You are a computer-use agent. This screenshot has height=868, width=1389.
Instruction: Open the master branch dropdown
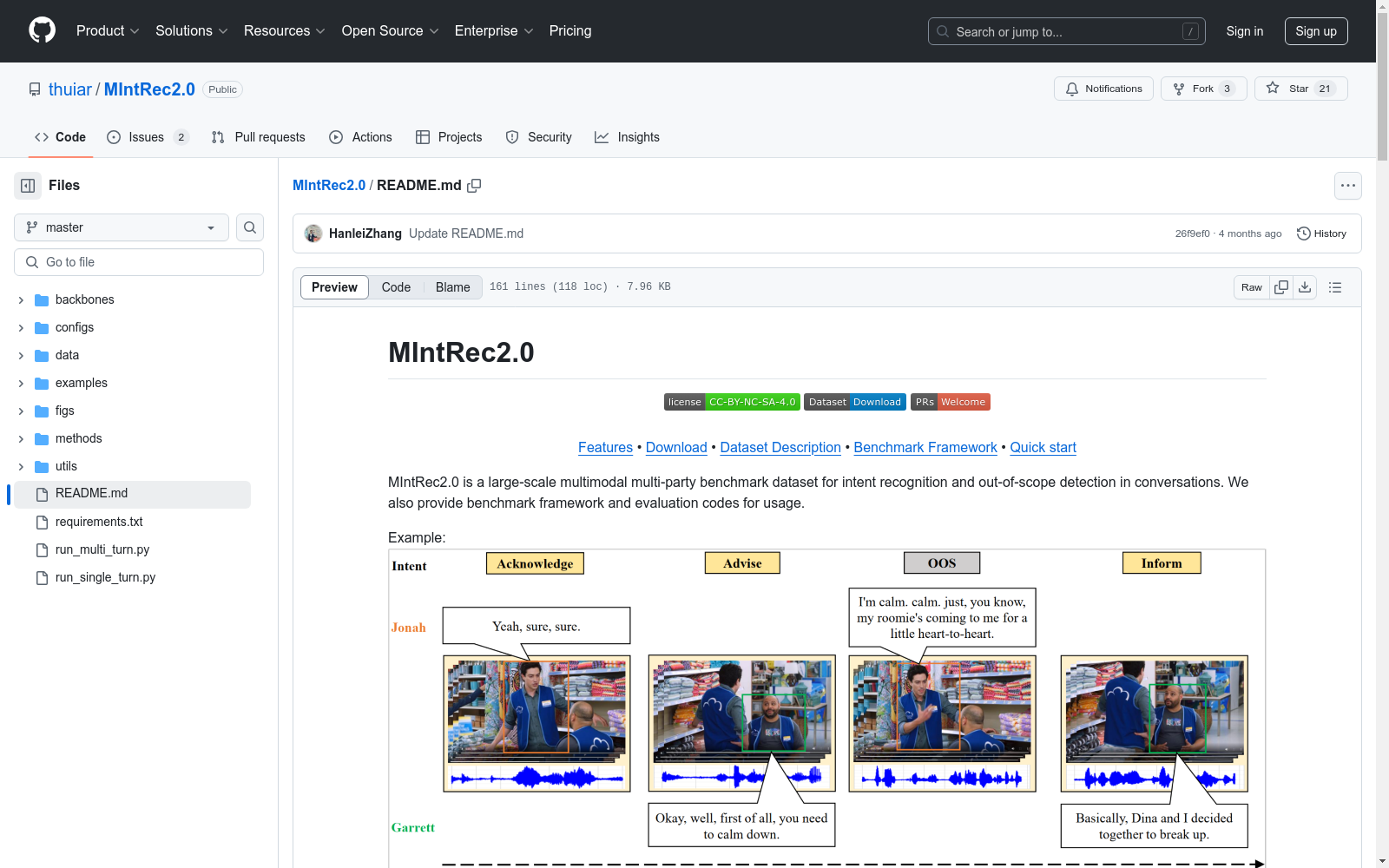click(x=122, y=227)
